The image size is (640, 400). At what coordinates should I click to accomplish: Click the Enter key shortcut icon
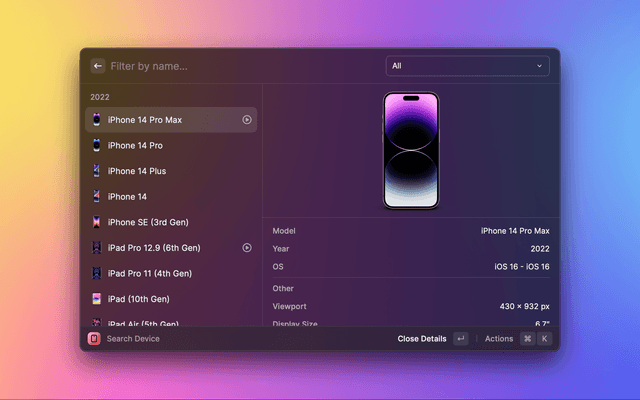point(460,339)
